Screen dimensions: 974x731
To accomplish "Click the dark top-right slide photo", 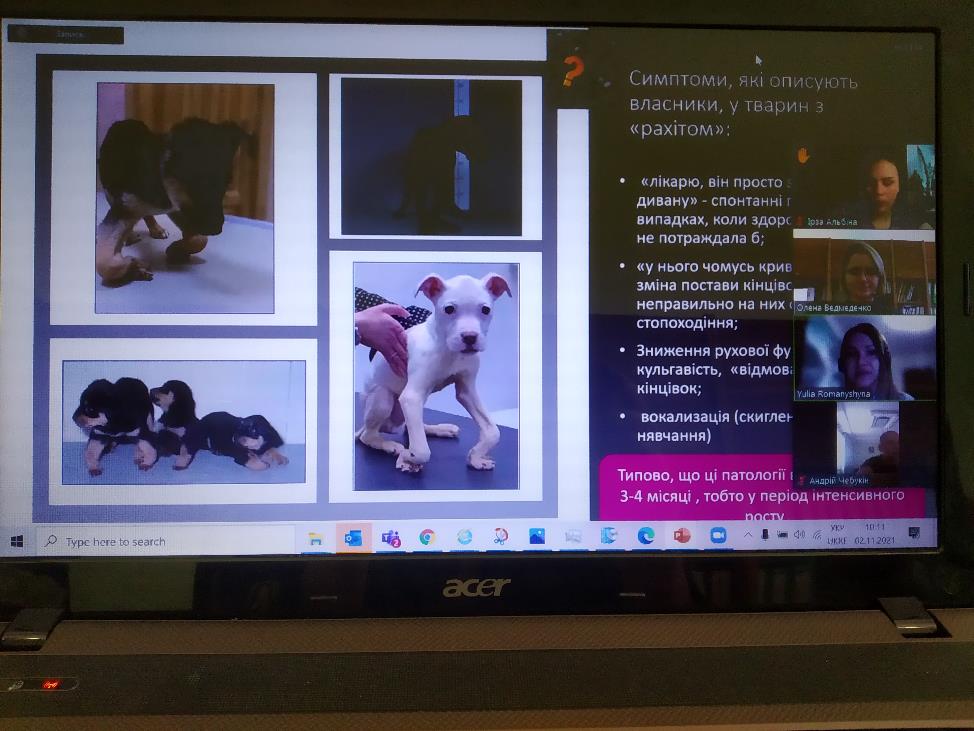I will (x=432, y=157).
